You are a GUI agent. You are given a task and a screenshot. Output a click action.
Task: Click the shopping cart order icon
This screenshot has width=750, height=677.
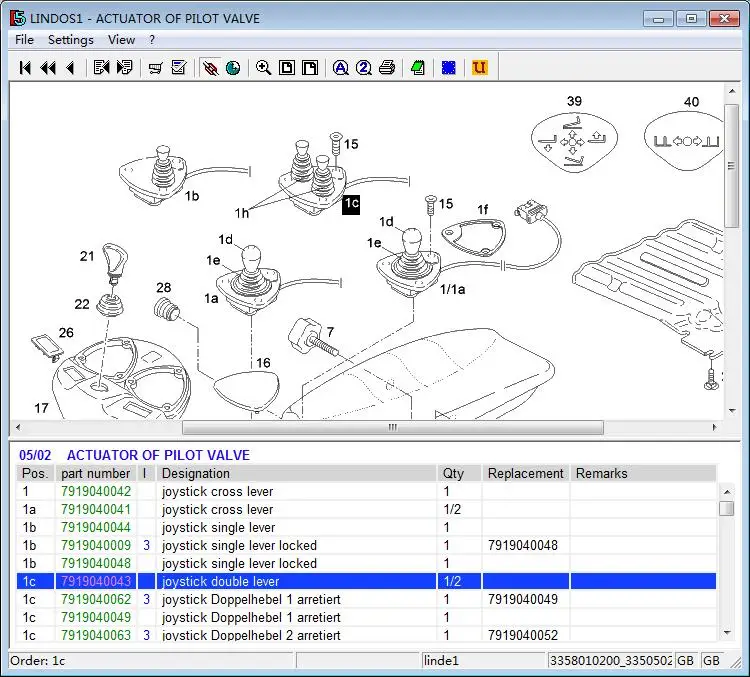155,67
